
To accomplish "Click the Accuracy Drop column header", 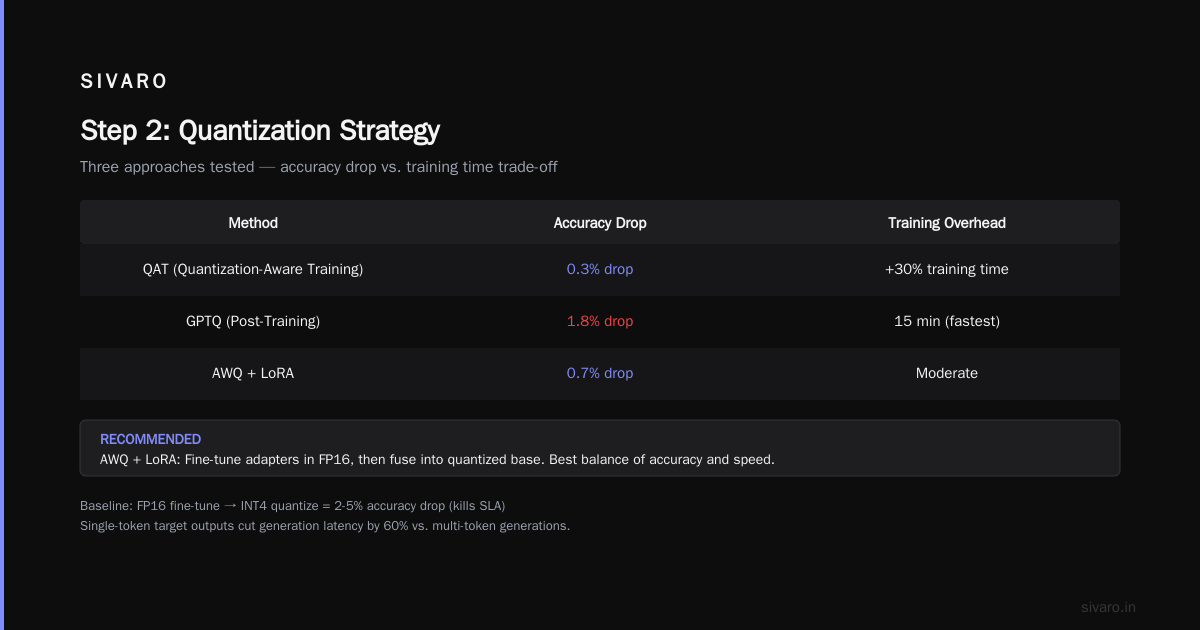I will 600,223.
